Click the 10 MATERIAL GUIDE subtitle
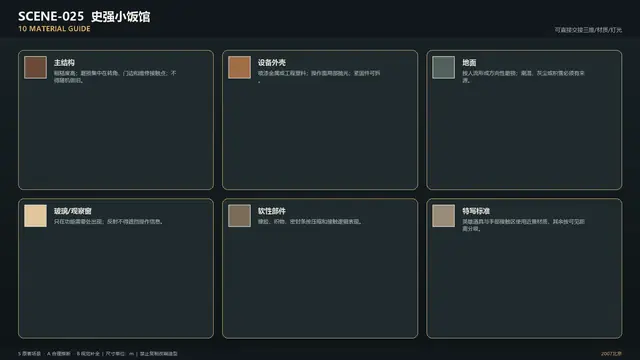This screenshot has height=360, width=640. tap(54, 29)
